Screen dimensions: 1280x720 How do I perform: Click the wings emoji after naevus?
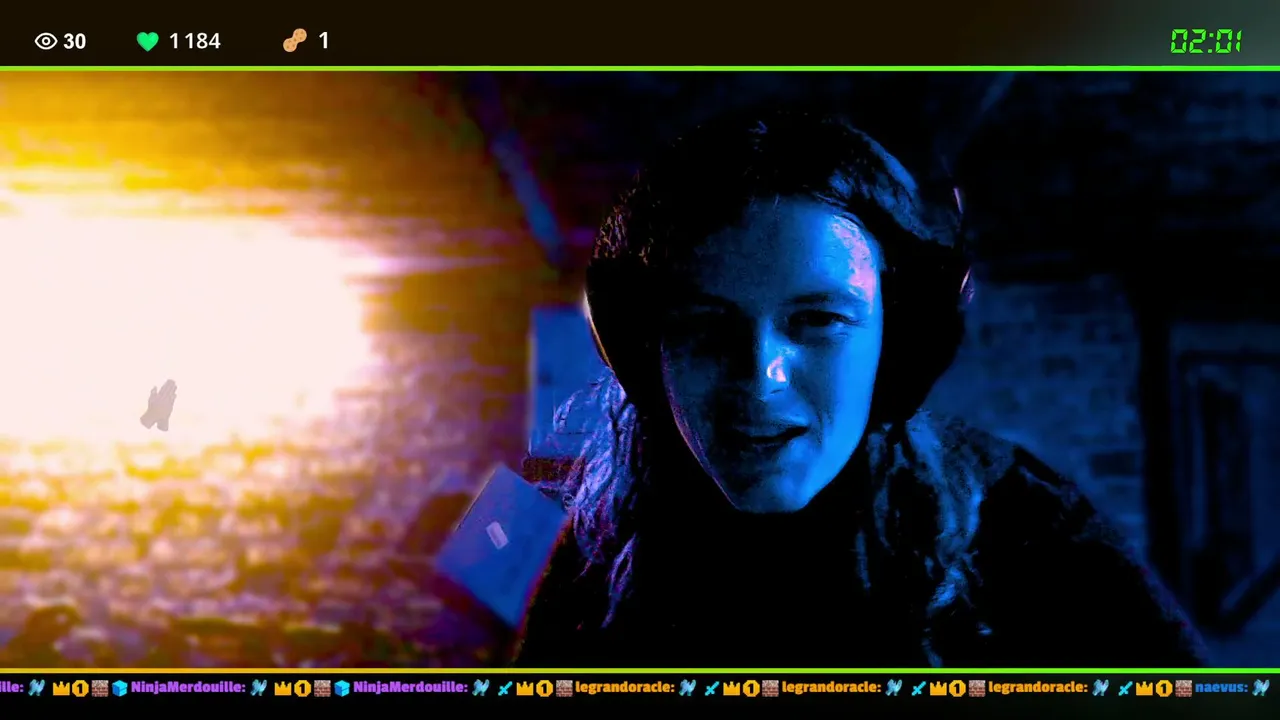point(1261,687)
